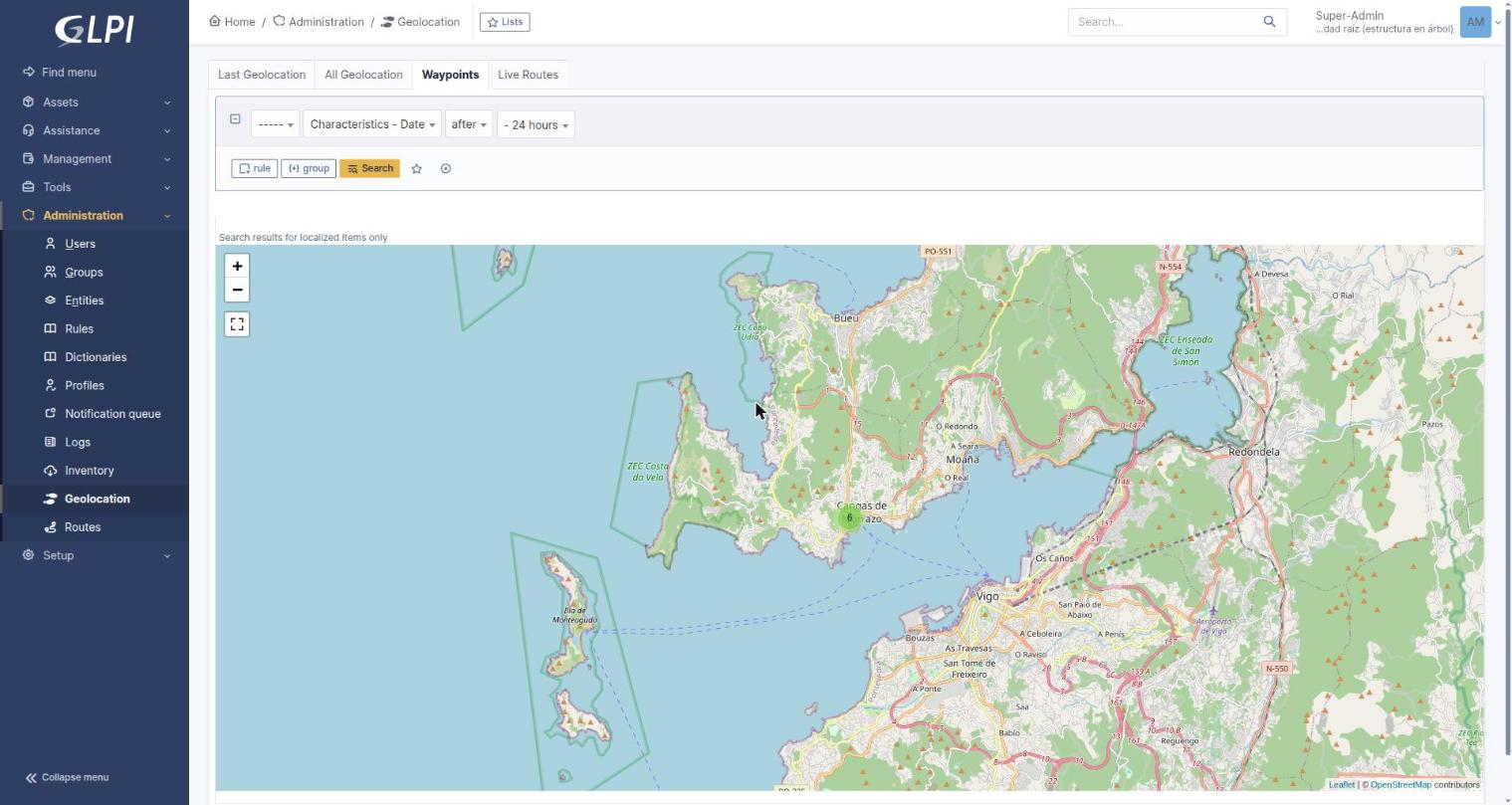The width and height of the screenshot is (1512, 805).
Task: Click Geolocation breadcrumb link
Action: point(420,22)
